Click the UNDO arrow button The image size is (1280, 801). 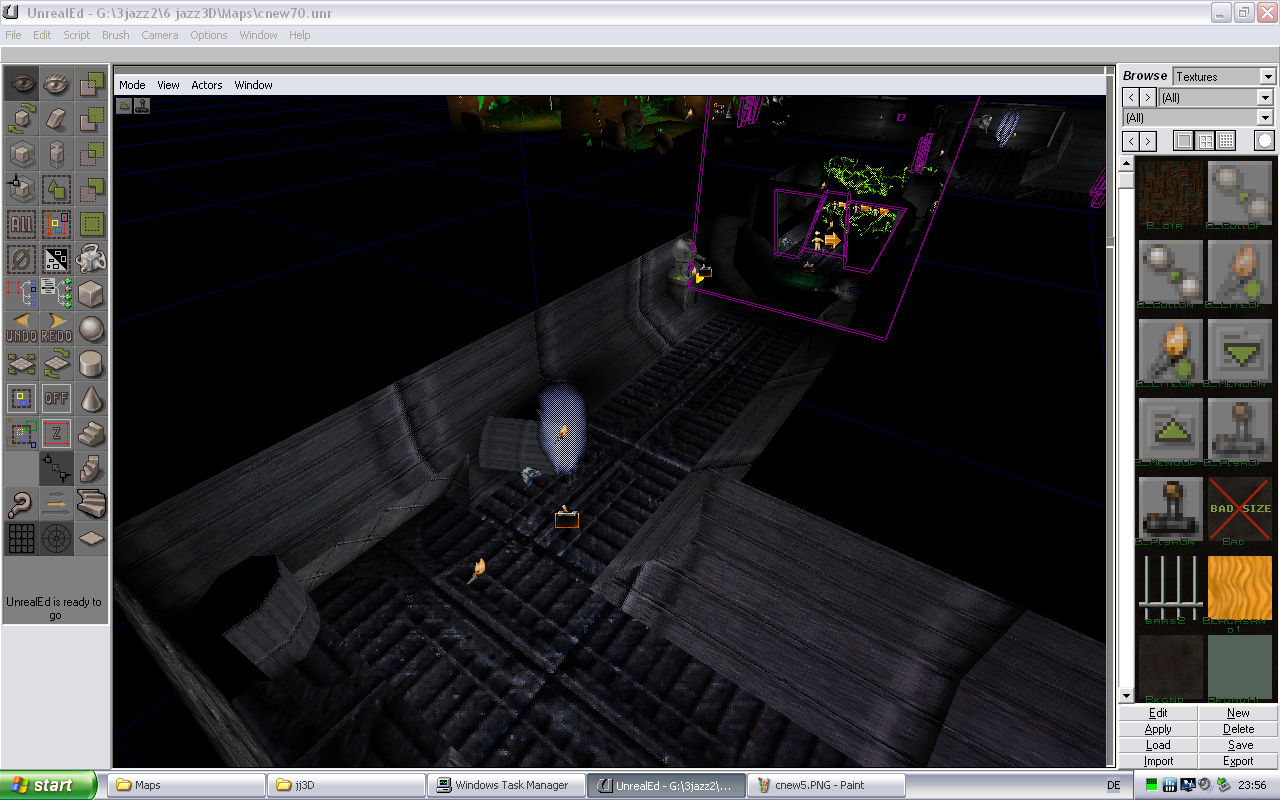22,329
